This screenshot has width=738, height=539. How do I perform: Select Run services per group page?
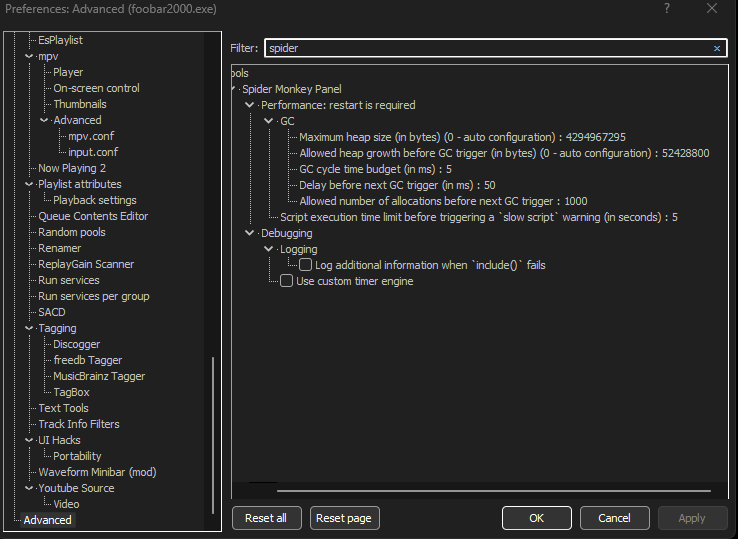pyautogui.click(x=94, y=297)
